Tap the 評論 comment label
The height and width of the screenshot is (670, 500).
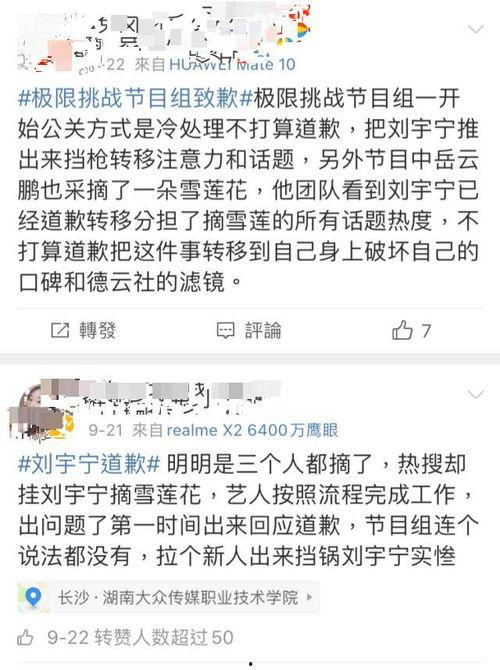point(263,330)
